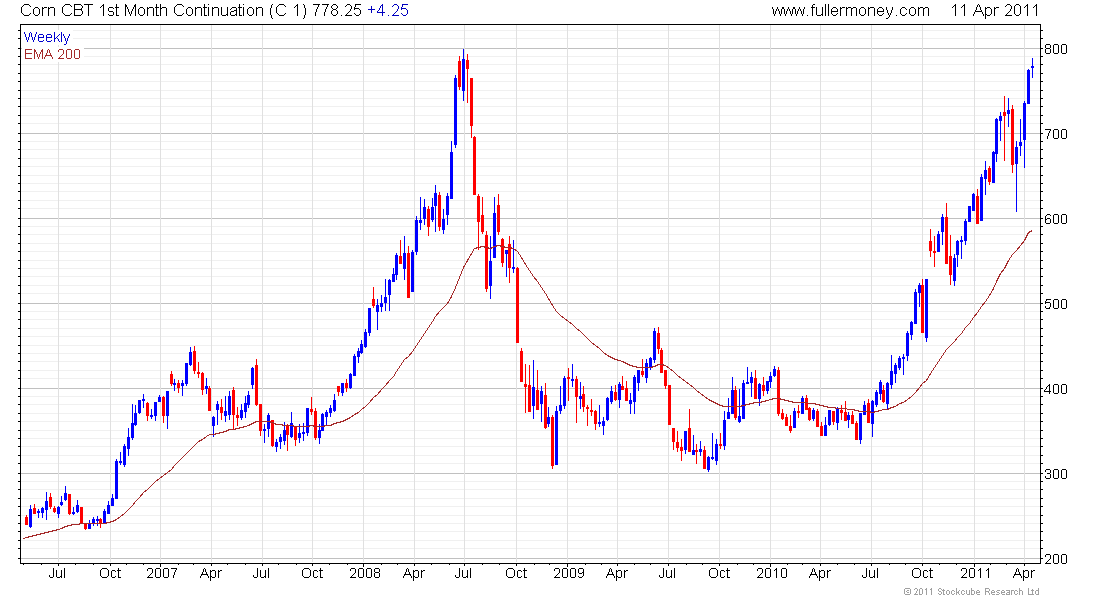This screenshot has width=1100, height=600.
Task: Click the 500 price axis label
Action: click(x=1056, y=304)
